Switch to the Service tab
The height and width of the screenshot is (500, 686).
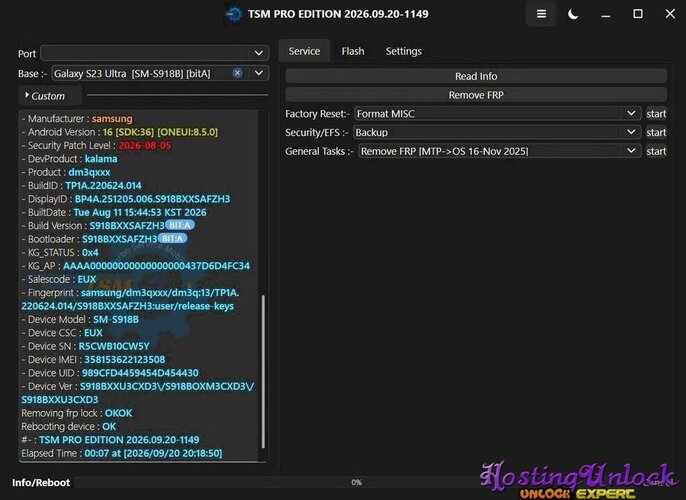click(304, 51)
